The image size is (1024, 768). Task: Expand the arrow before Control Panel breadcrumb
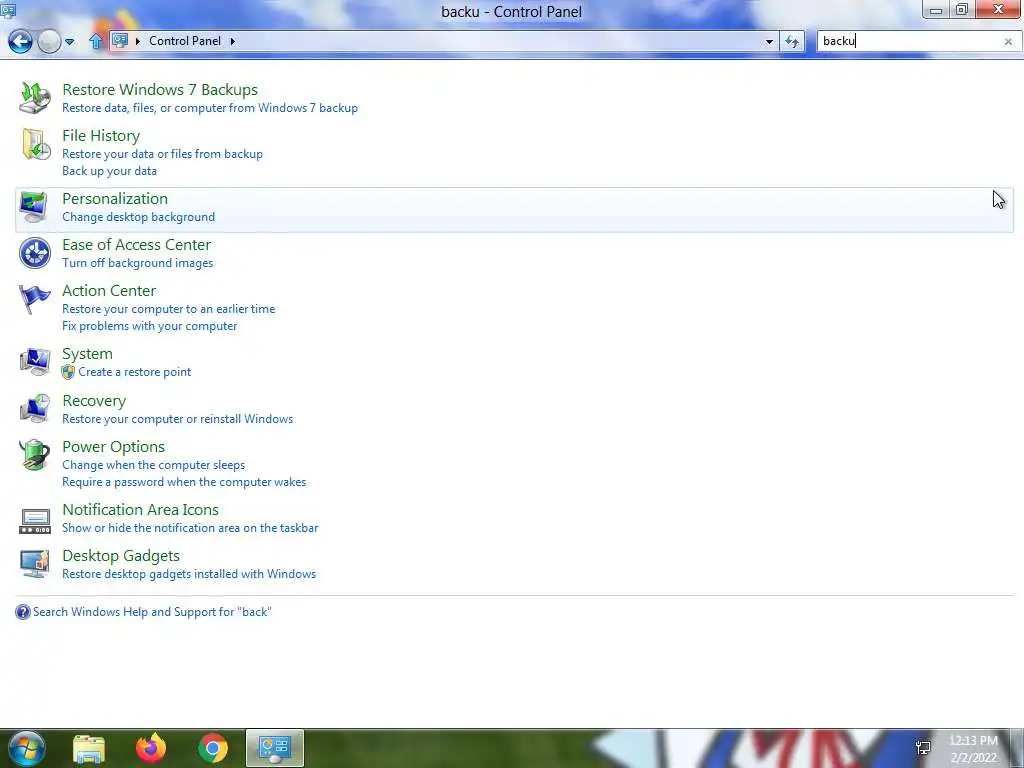[x=138, y=41]
